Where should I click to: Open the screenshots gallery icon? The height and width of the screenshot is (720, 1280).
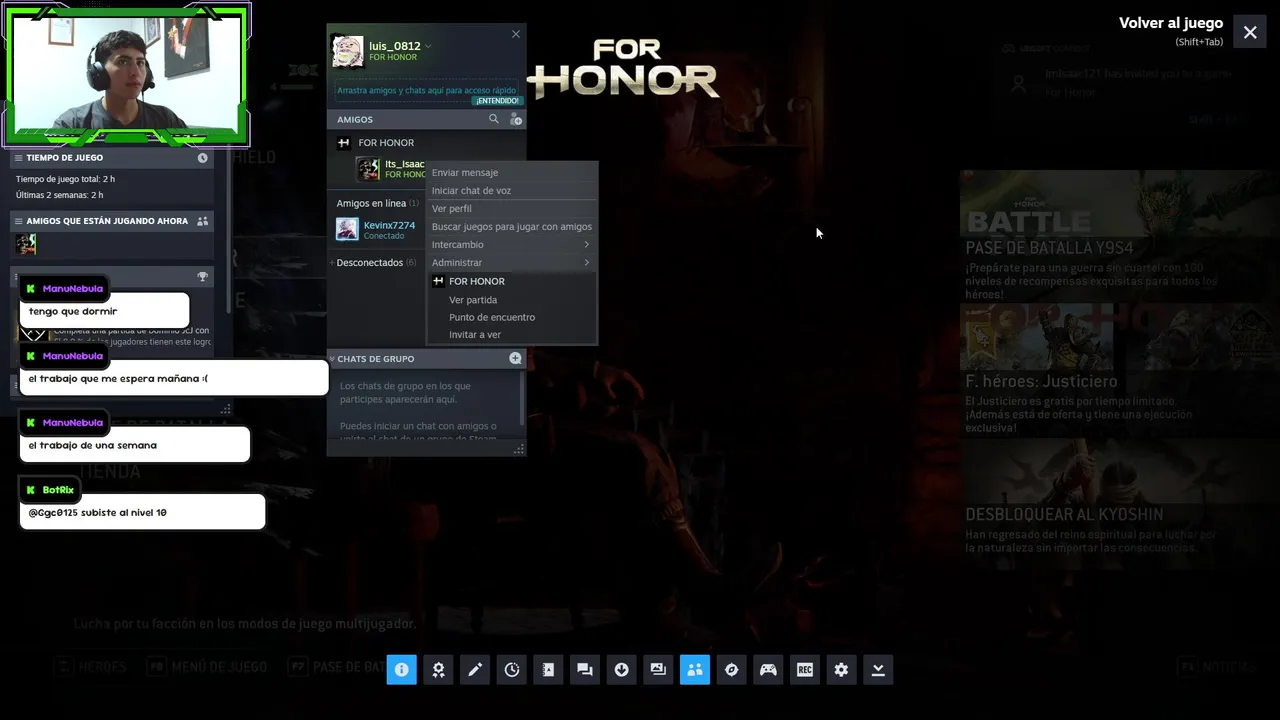[658, 670]
